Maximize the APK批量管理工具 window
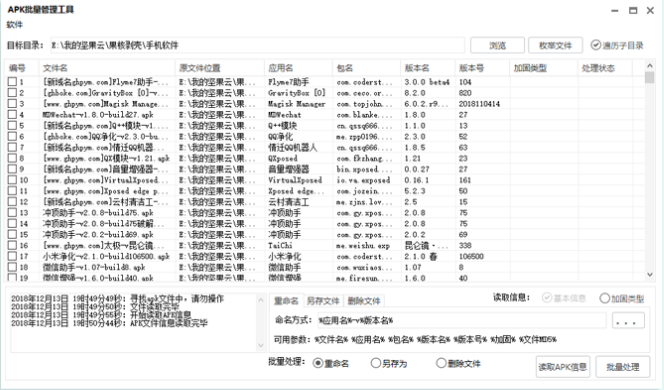Viewport: 664px width, 390px height. (633, 11)
